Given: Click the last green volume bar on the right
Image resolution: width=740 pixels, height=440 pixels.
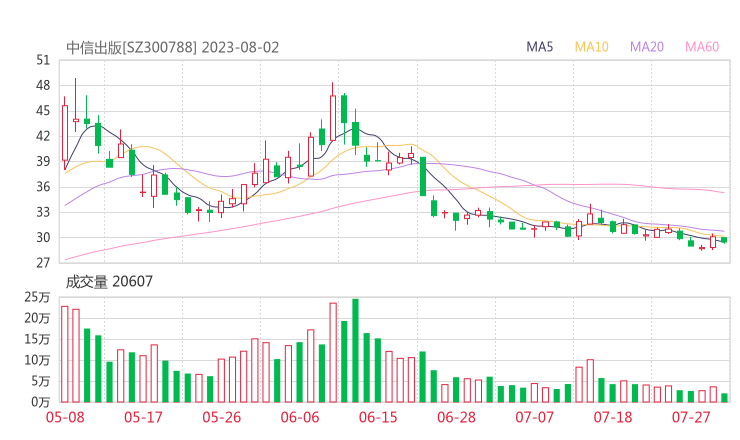Looking at the screenshot, I should pos(724,398).
